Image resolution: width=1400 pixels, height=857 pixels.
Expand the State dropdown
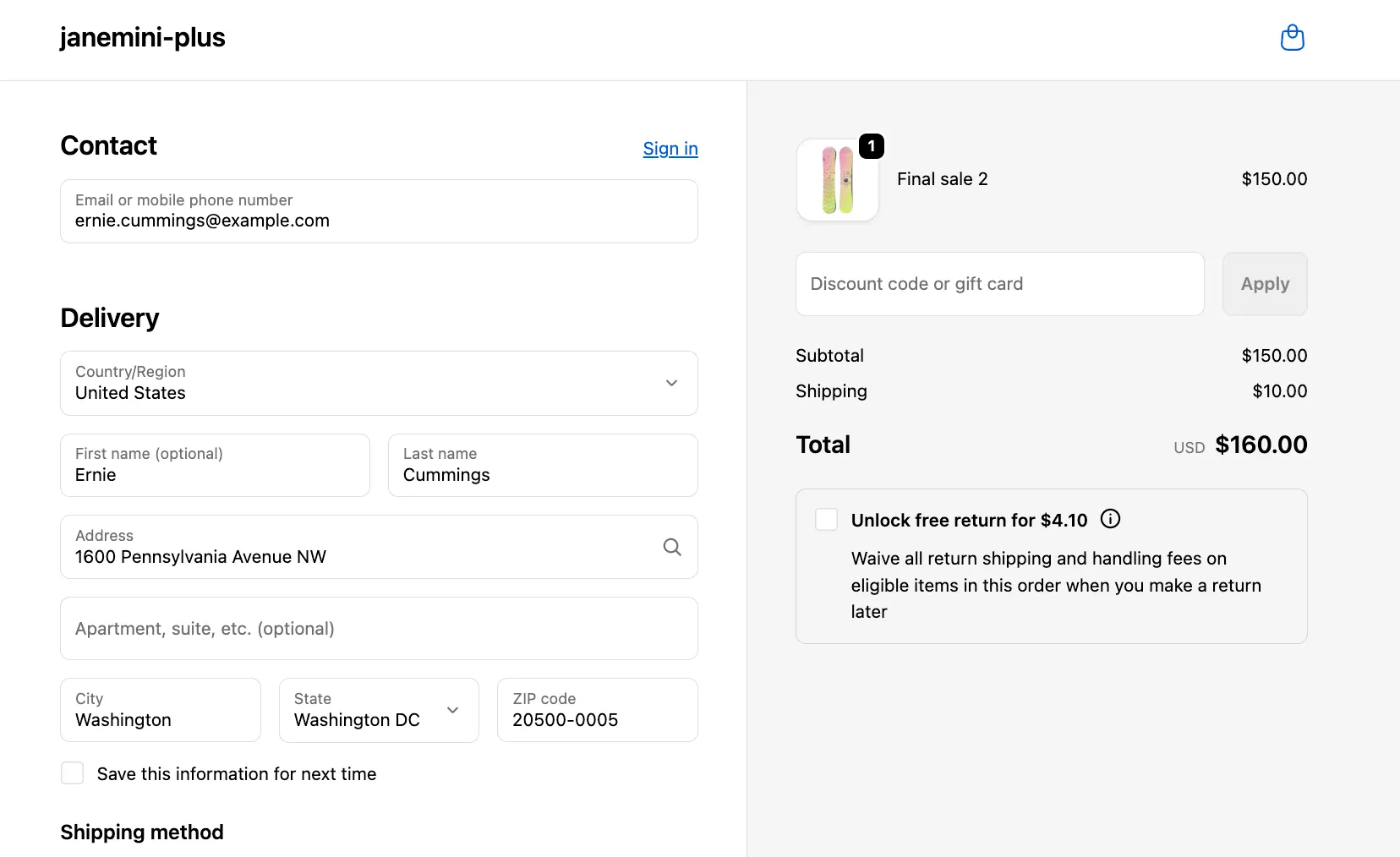tap(378, 711)
